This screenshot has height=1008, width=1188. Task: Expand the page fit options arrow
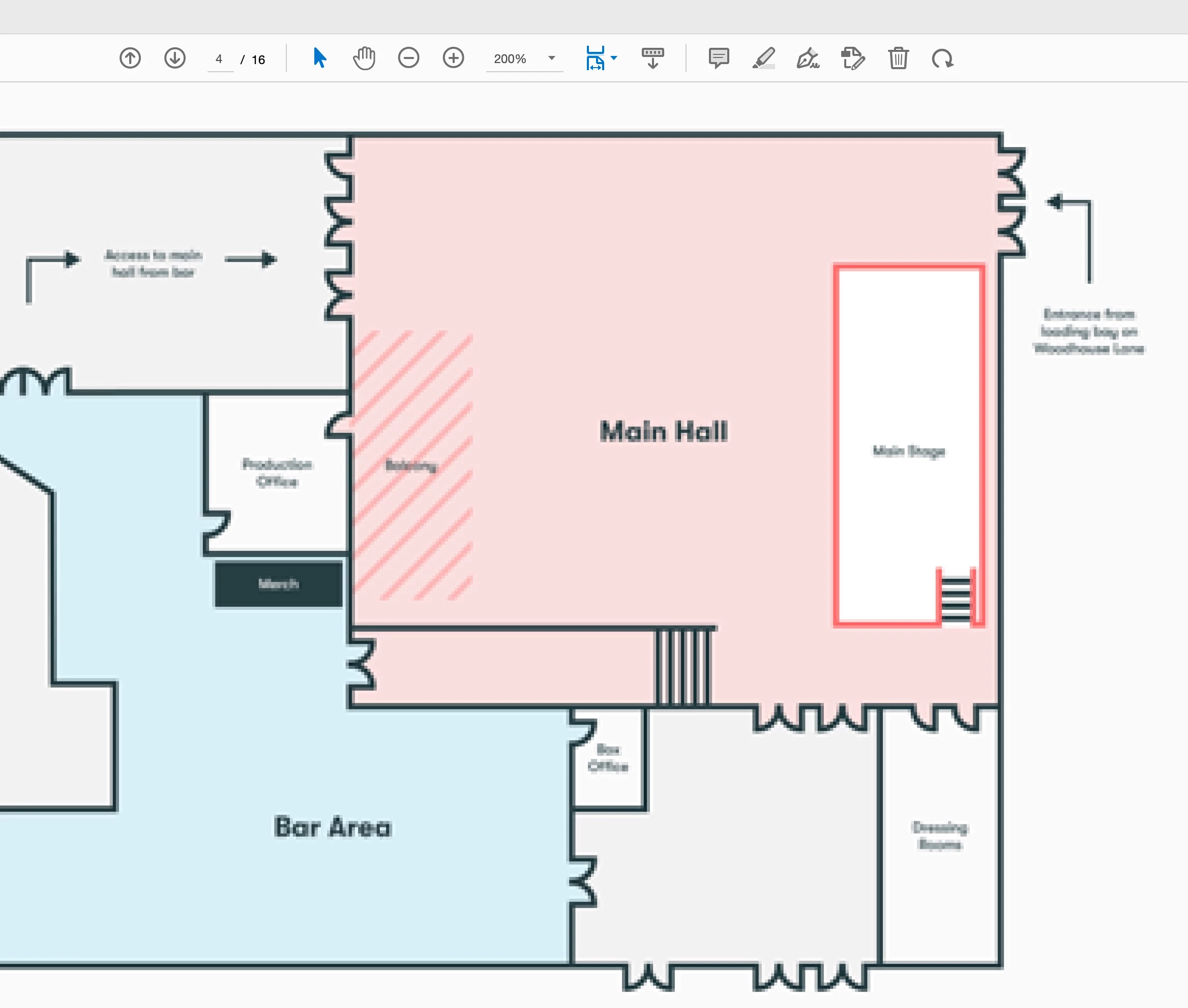614,58
